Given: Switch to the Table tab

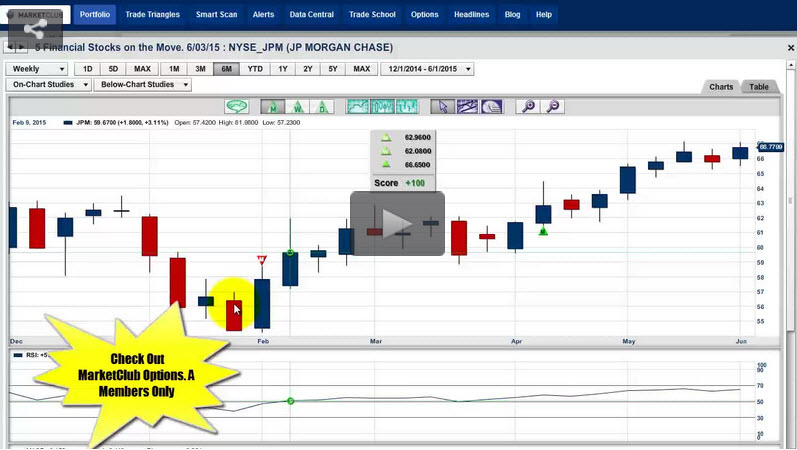Looking at the screenshot, I should coord(758,87).
